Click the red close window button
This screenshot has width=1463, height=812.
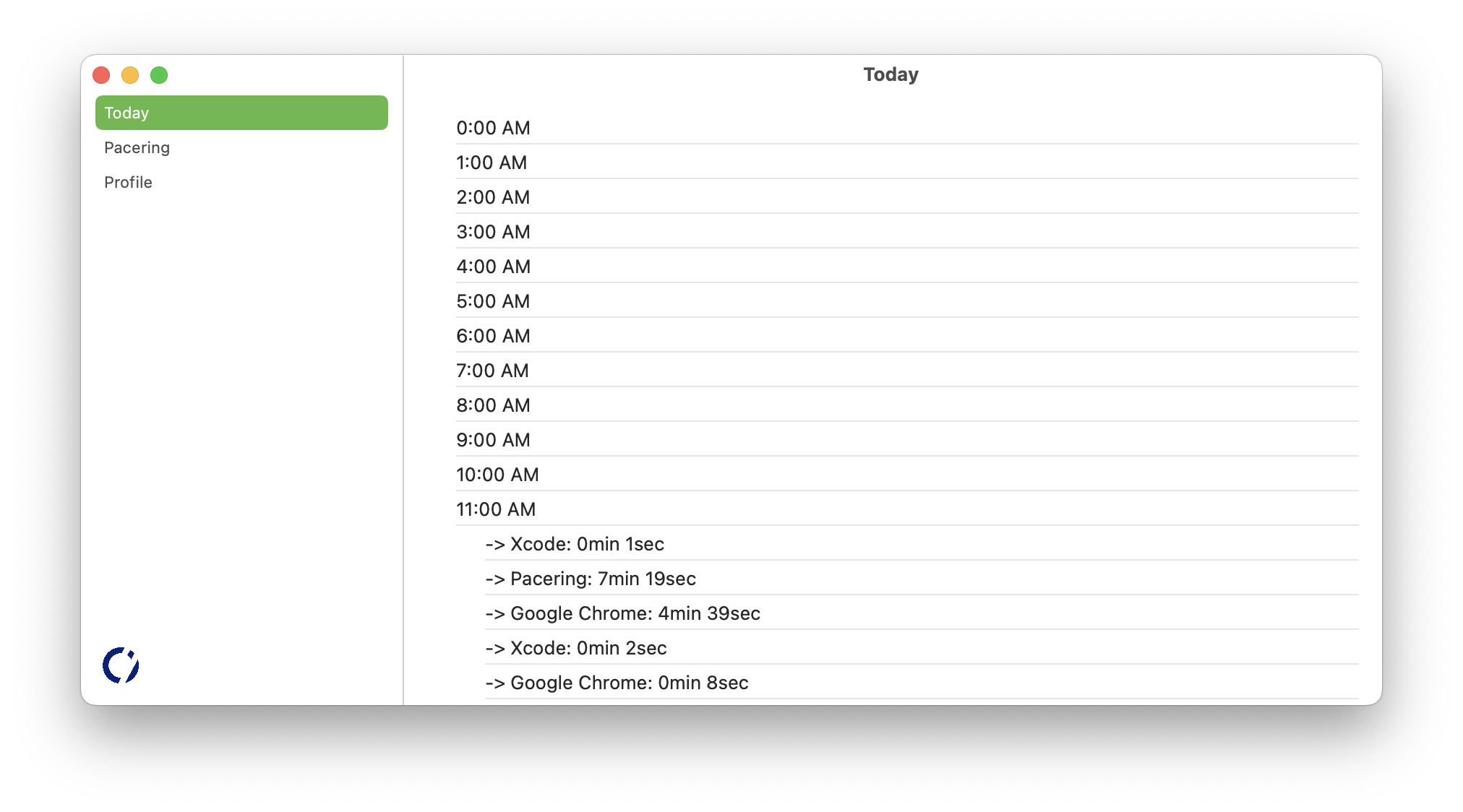point(101,75)
